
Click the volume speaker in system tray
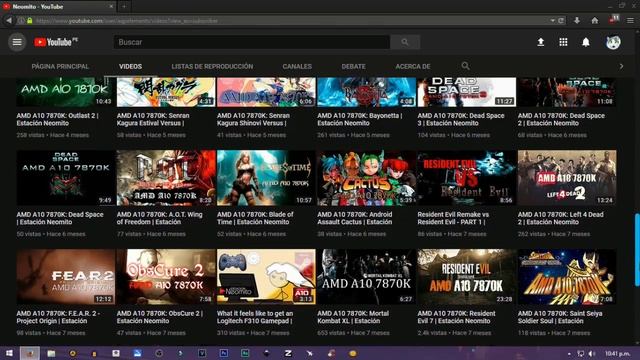[x=591, y=353]
